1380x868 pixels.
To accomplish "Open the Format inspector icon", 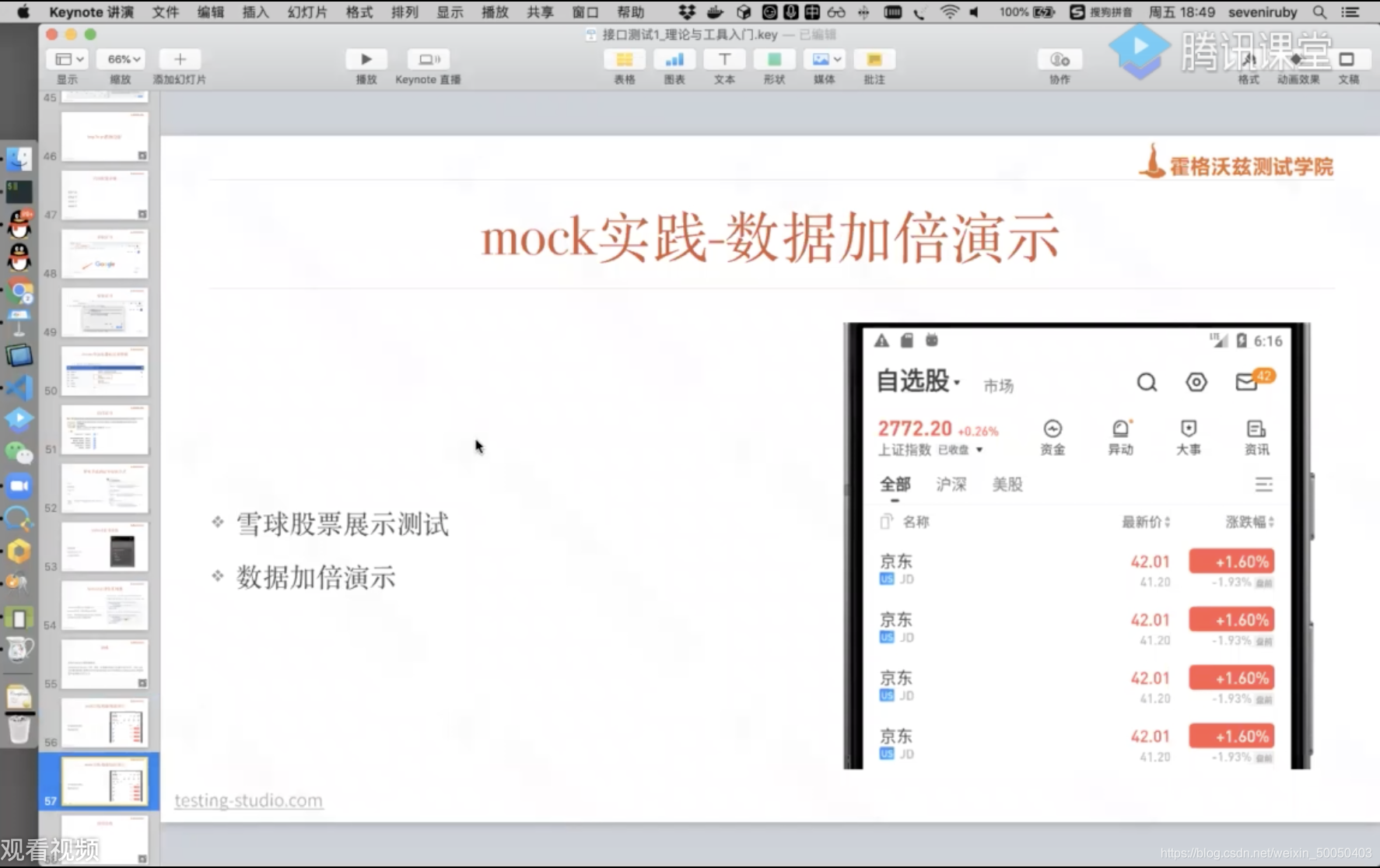I will [1249, 60].
